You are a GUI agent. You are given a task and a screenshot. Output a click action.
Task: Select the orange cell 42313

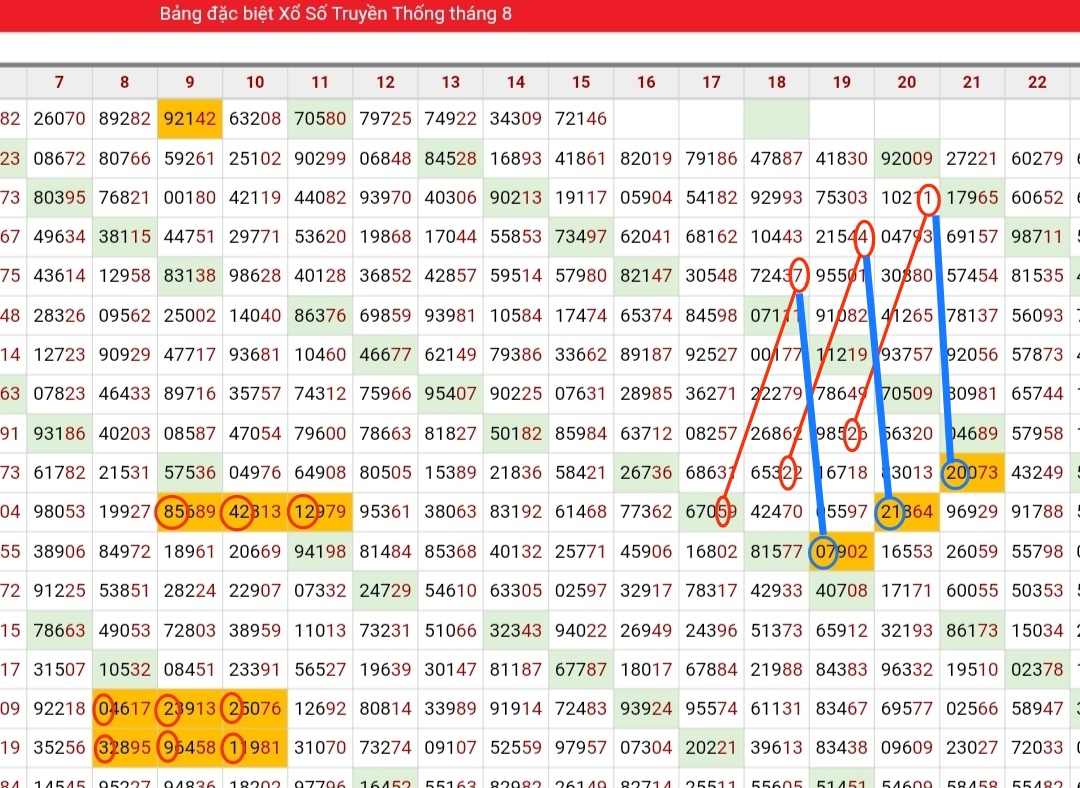pos(255,512)
